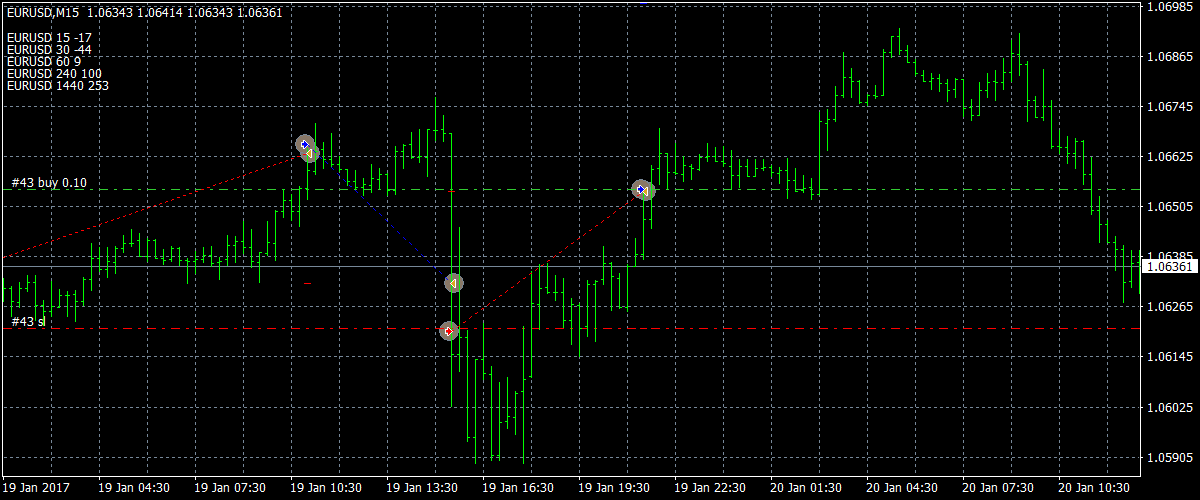Screen dimensions: 1200x500
Task: Click the current price tag 1.06361
Action: pos(1169,267)
